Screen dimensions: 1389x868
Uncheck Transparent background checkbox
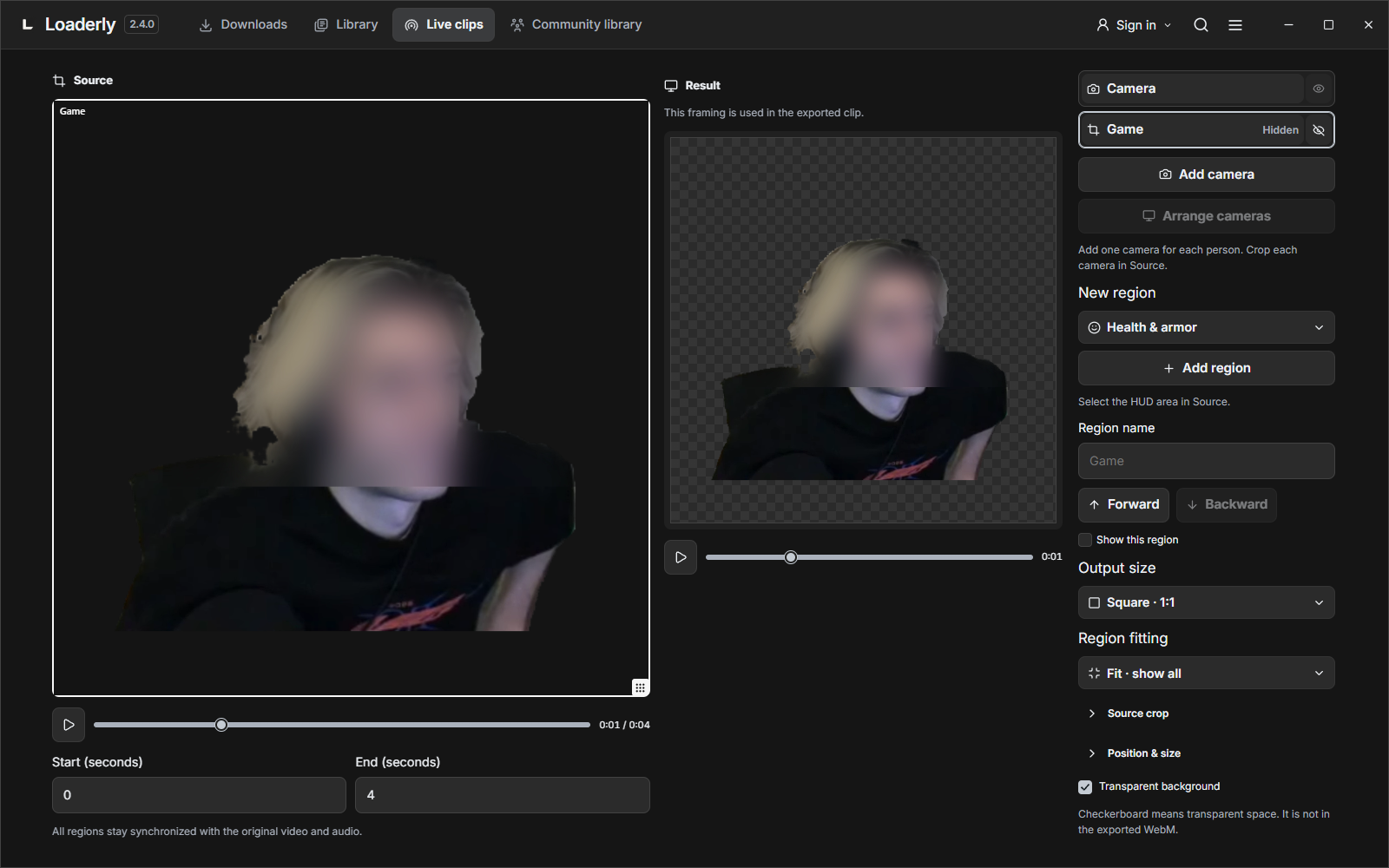click(x=1085, y=786)
